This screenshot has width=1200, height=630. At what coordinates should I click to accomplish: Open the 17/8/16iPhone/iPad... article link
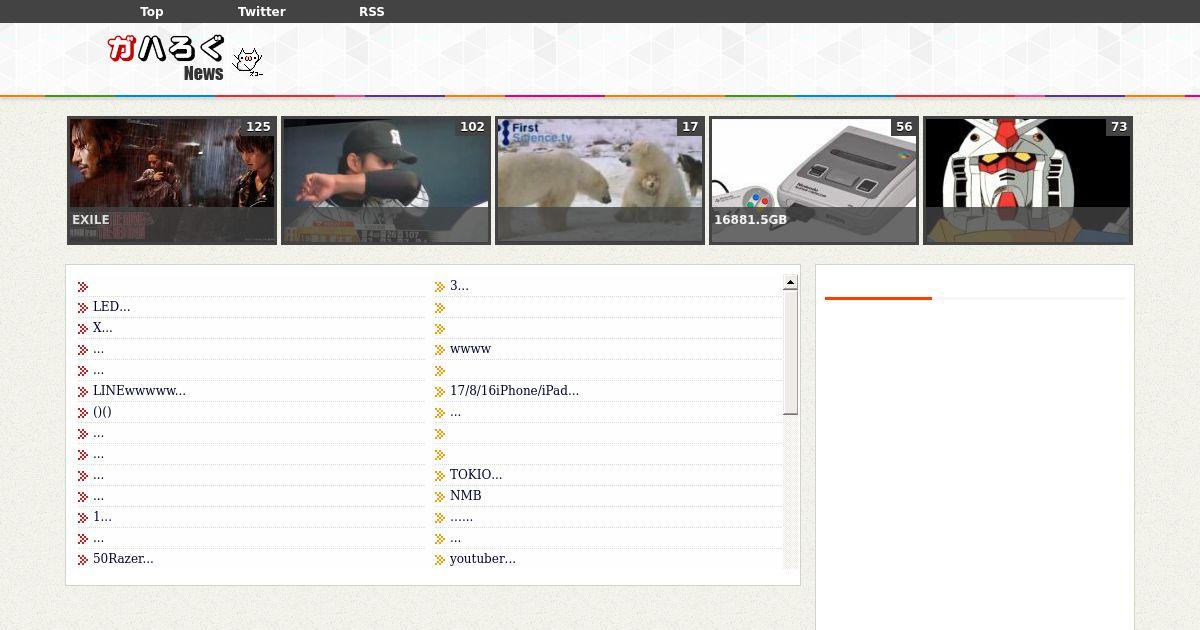514,391
